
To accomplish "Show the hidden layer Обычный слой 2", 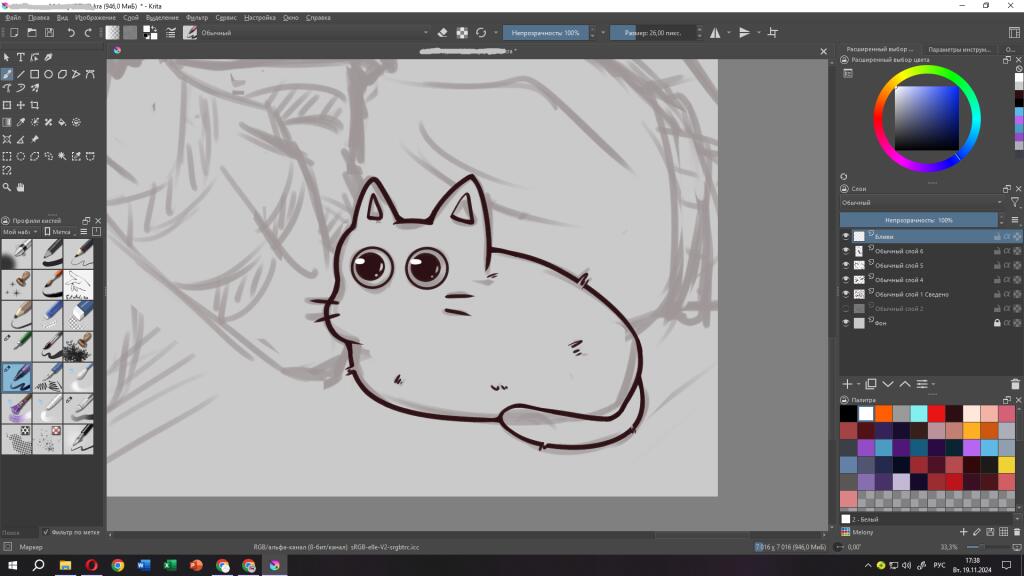I will 846,309.
